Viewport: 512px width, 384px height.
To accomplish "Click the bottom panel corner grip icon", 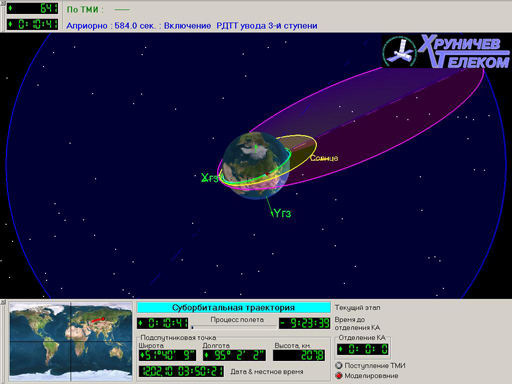I will click(x=3, y=302).
